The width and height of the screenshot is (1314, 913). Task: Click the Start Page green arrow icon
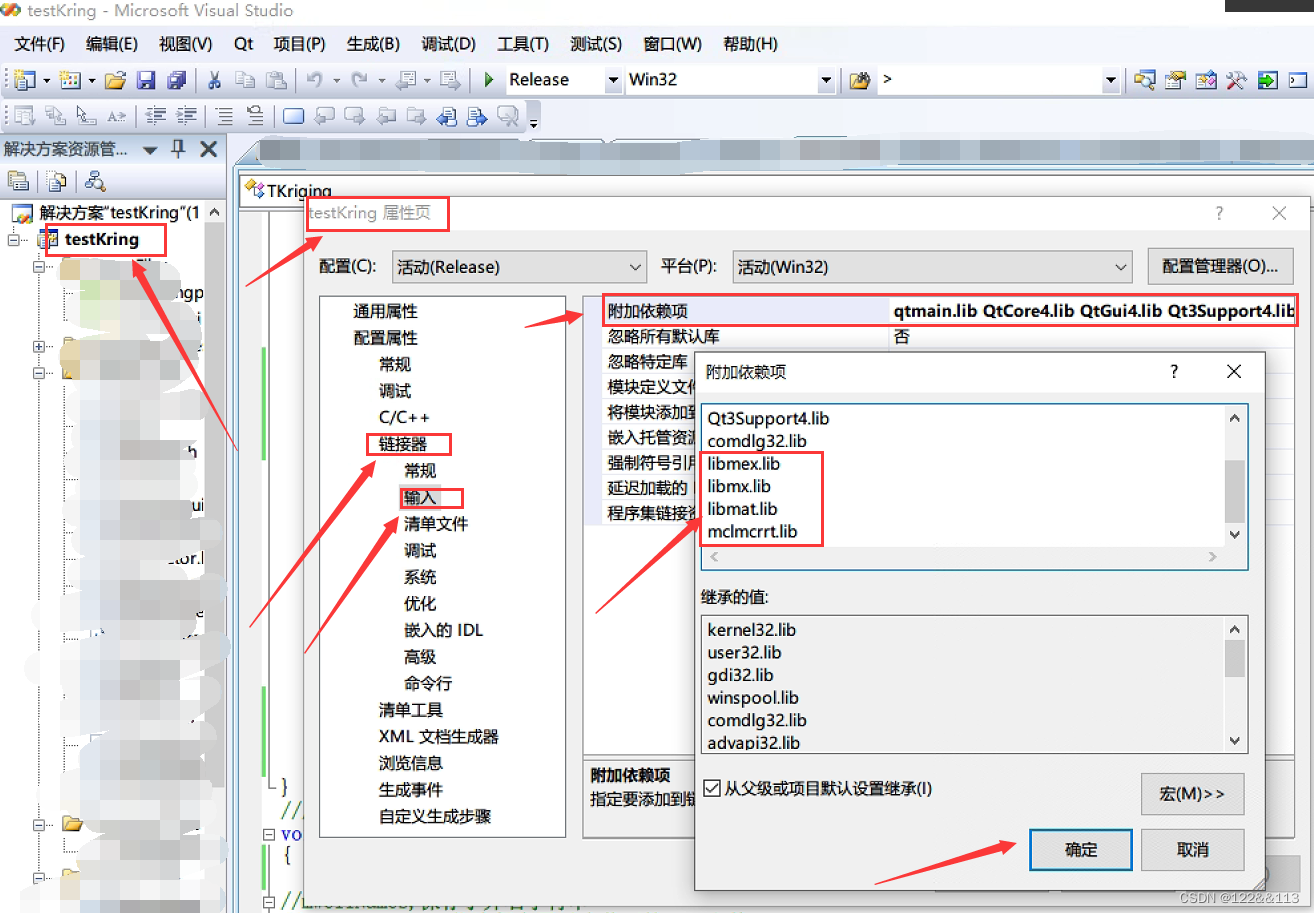coord(1268,80)
